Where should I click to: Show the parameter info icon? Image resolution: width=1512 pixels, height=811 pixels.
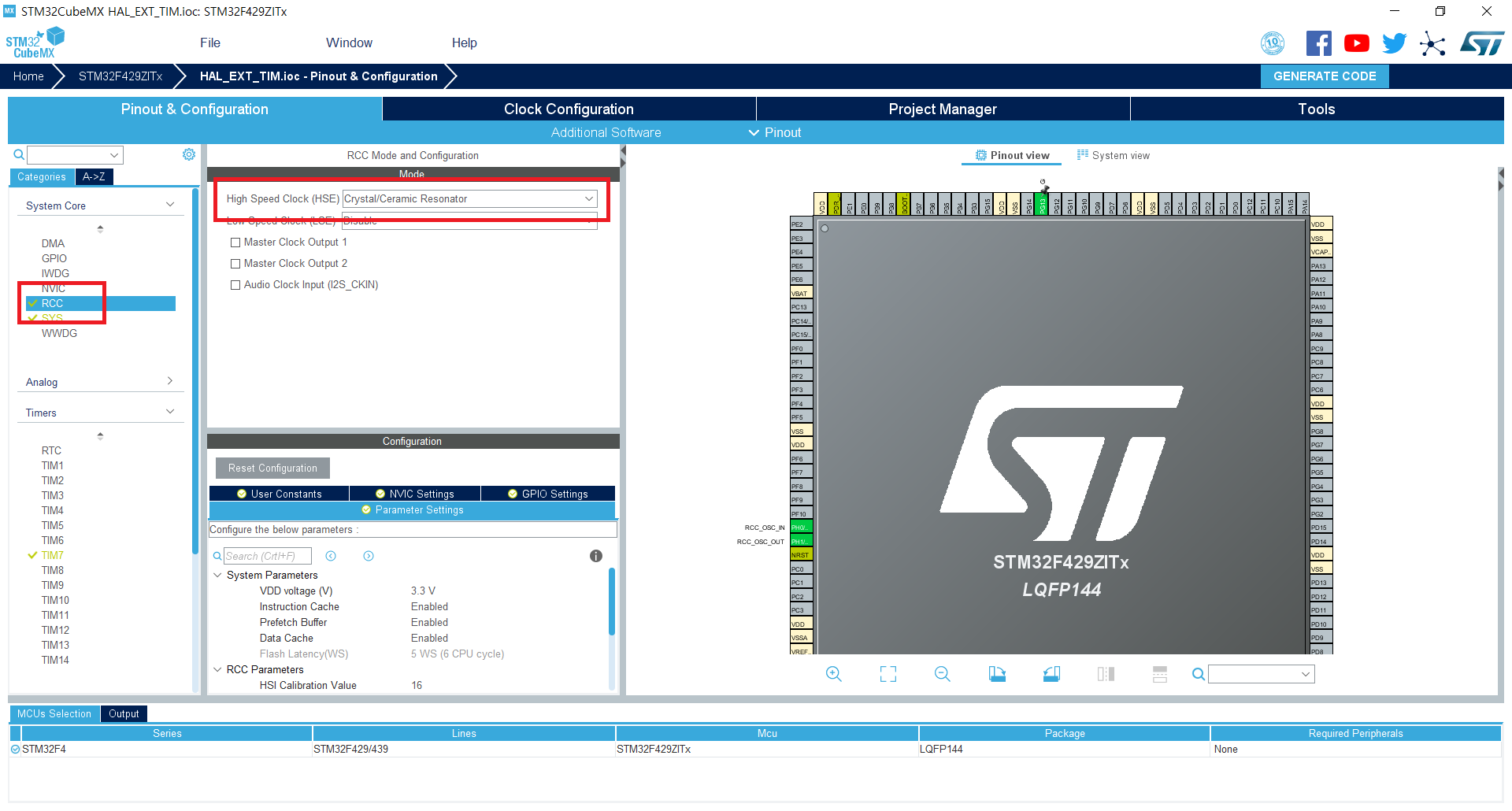point(596,556)
